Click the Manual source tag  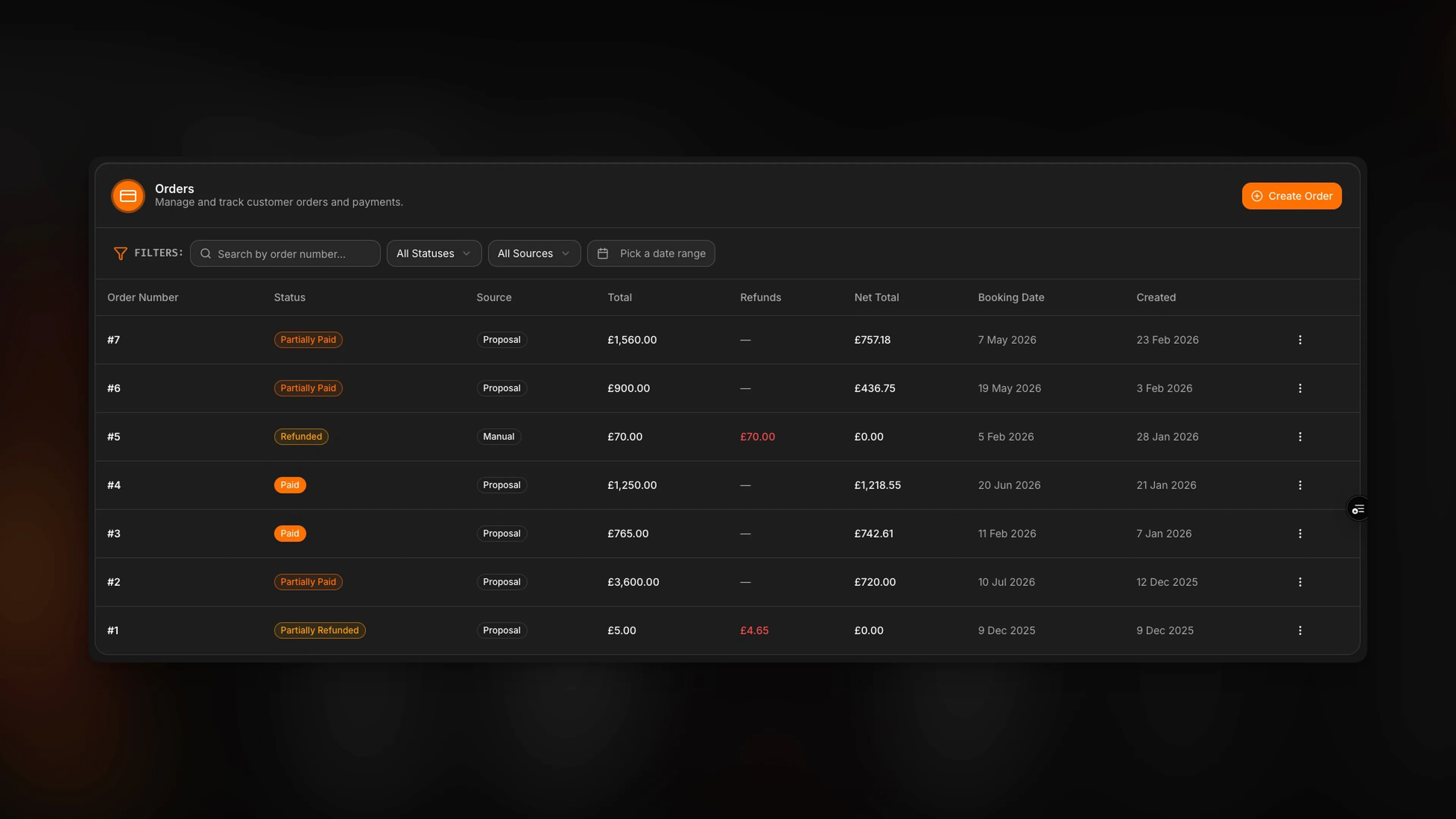click(x=499, y=436)
